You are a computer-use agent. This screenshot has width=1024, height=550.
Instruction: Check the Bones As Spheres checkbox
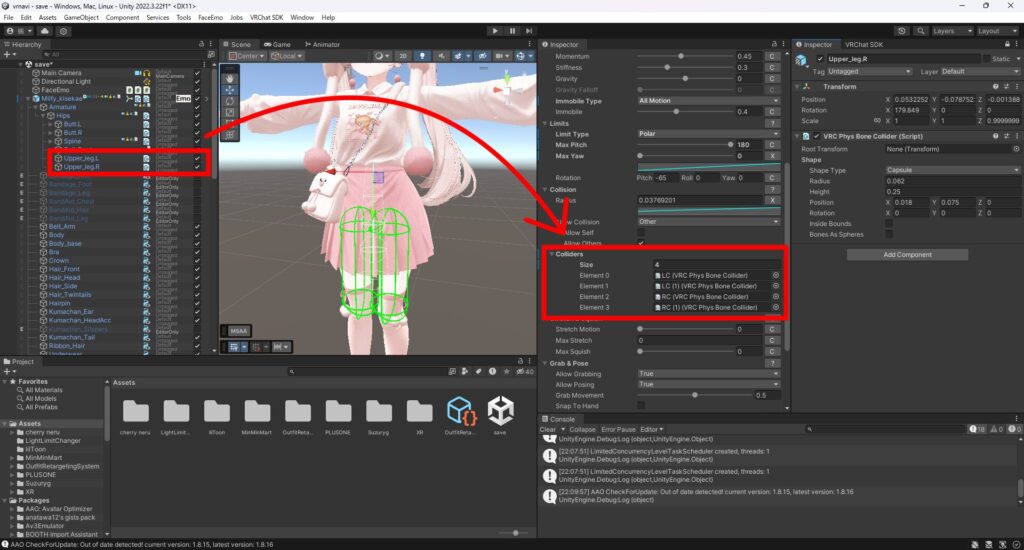click(x=889, y=234)
